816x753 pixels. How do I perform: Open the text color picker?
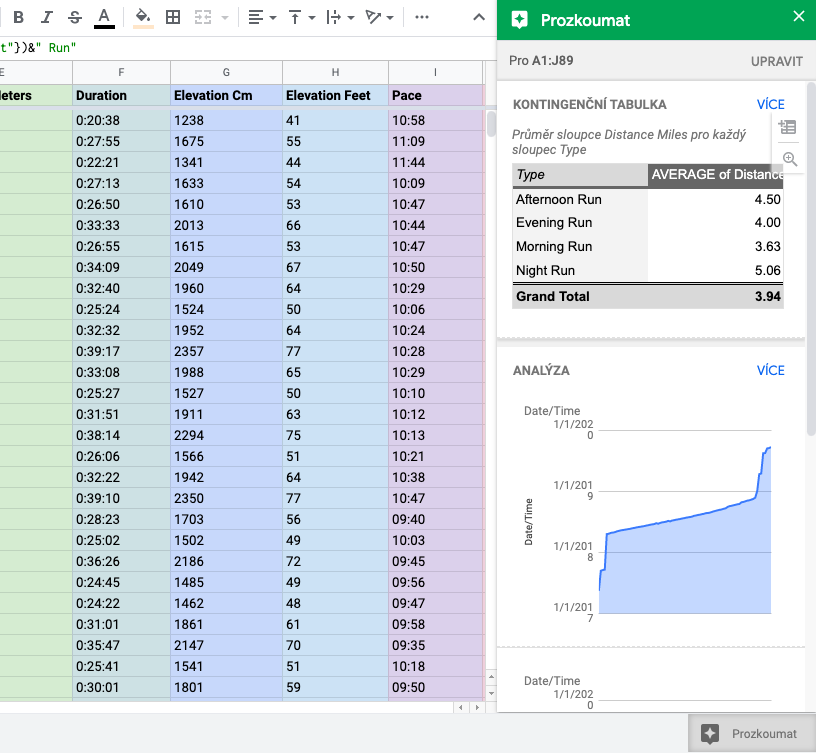click(104, 17)
